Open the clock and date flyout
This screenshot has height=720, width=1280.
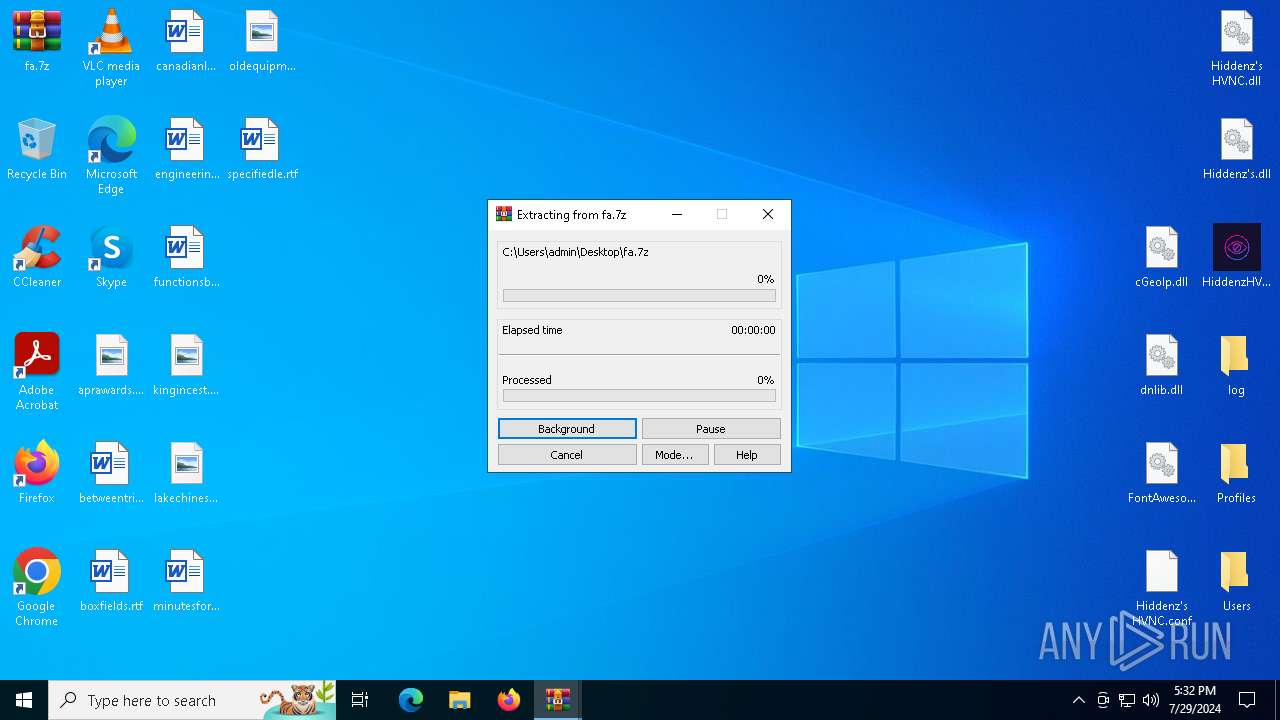pyautogui.click(x=1195, y=700)
